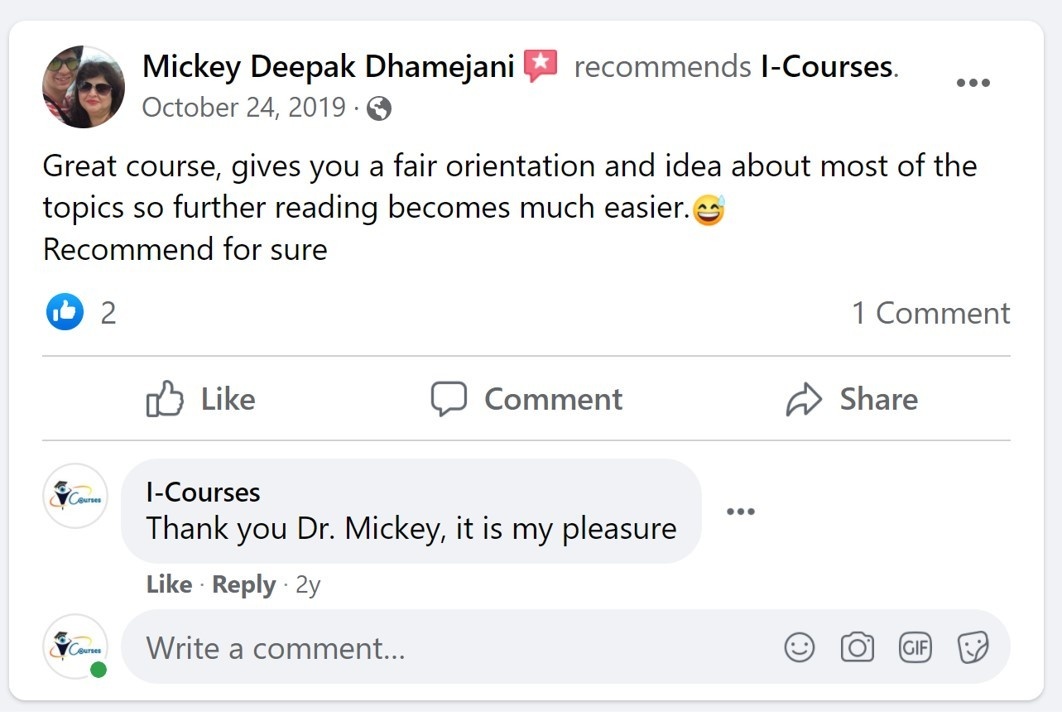The image size is (1062, 712).
Task: Open Mickey's profile picture thumbnail
Action: pyautogui.click(x=84, y=87)
